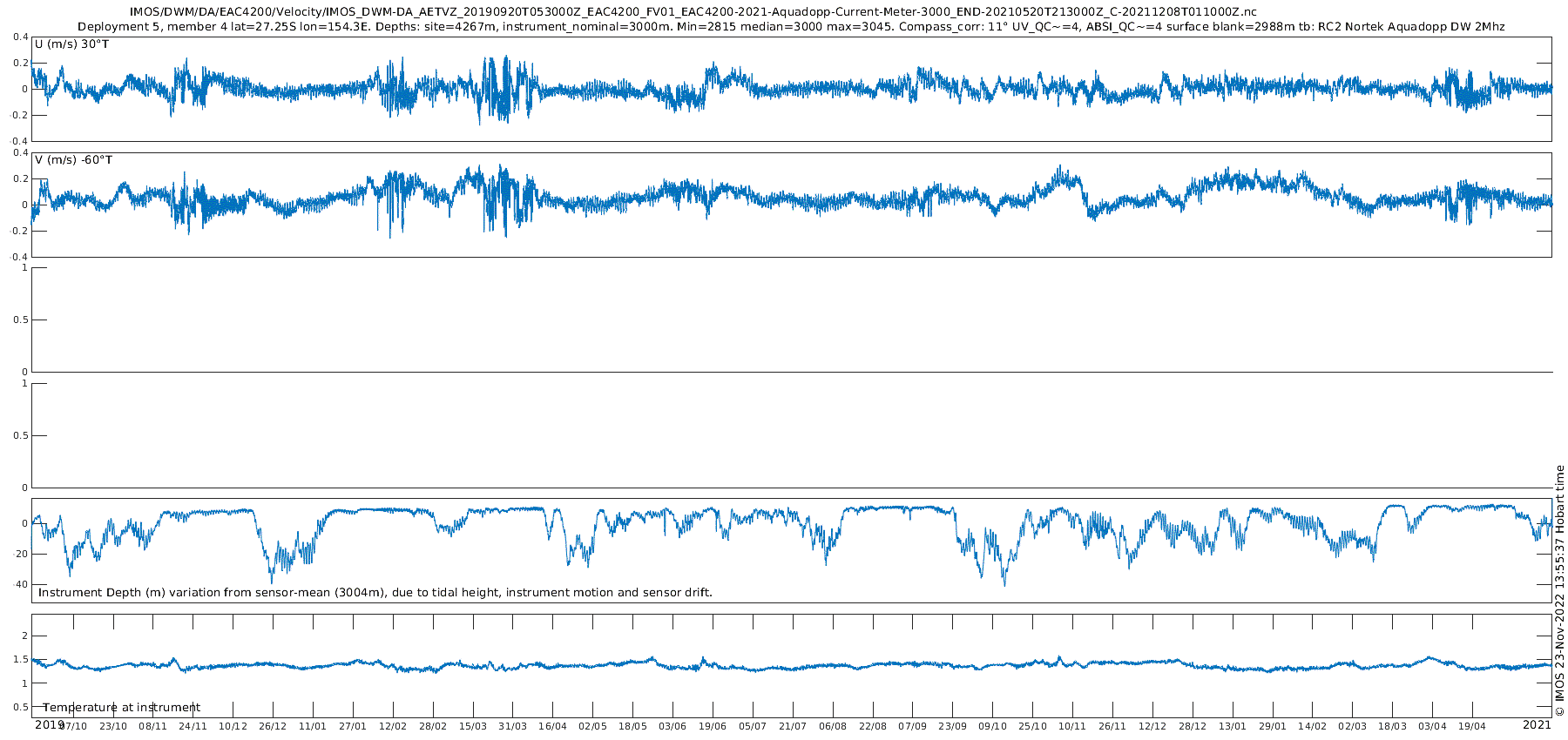
Task: Click the '2' tick on the temperature panel
Action: point(24,636)
